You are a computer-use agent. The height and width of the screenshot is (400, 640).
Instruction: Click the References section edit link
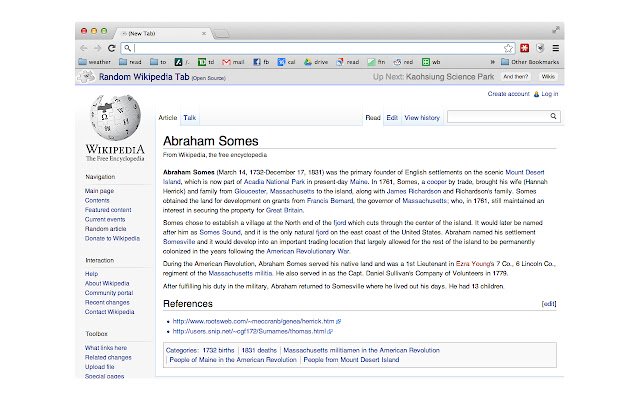coord(549,304)
